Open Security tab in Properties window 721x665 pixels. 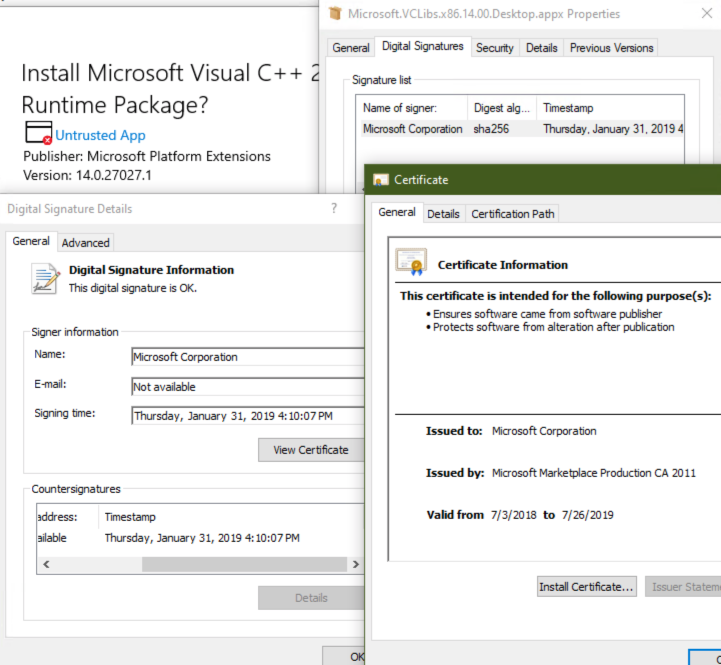point(495,48)
